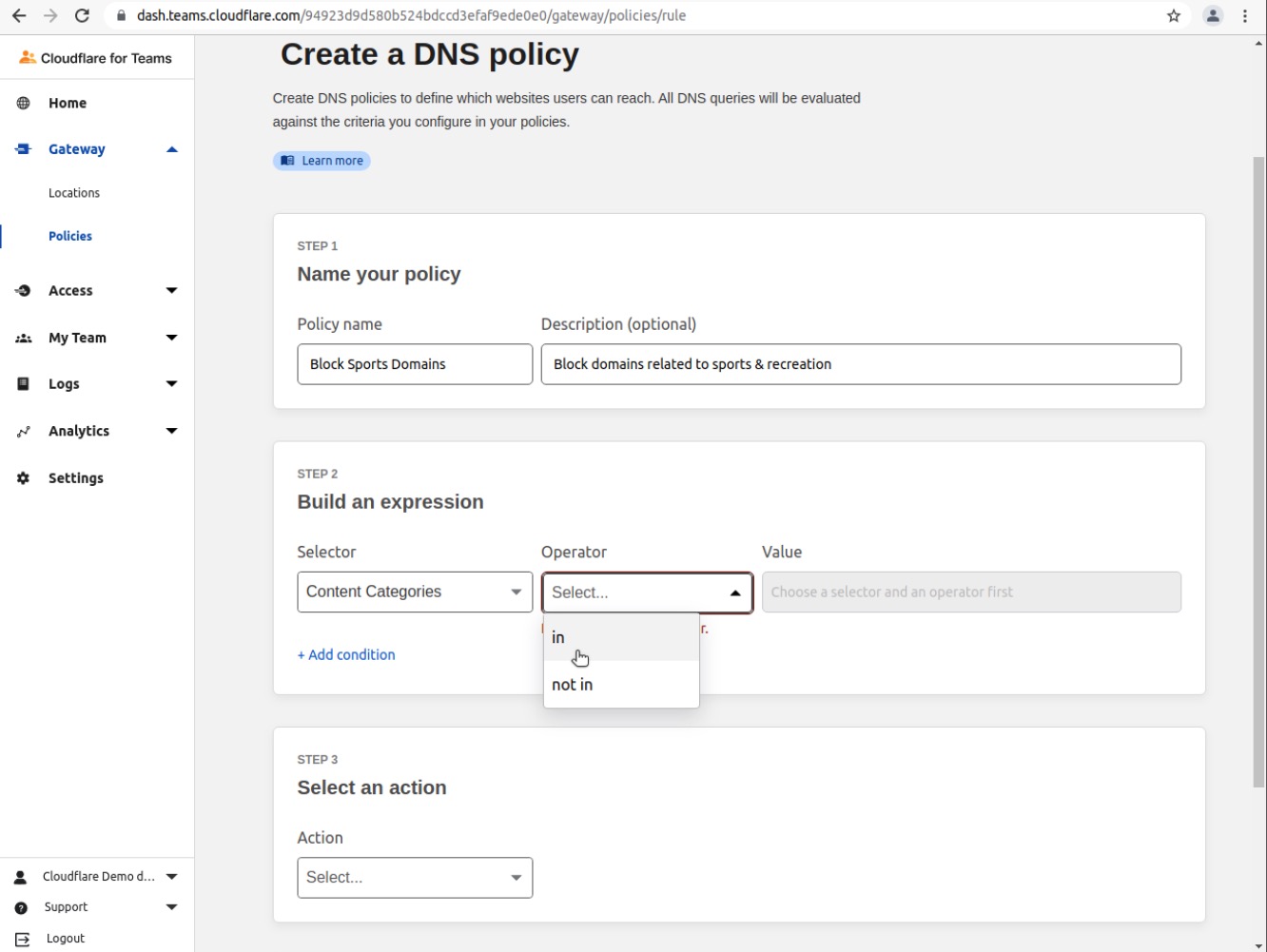Screen dimensions: 1267x952
Task: Collapse the Gateway menu chevron
Action: (x=172, y=149)
